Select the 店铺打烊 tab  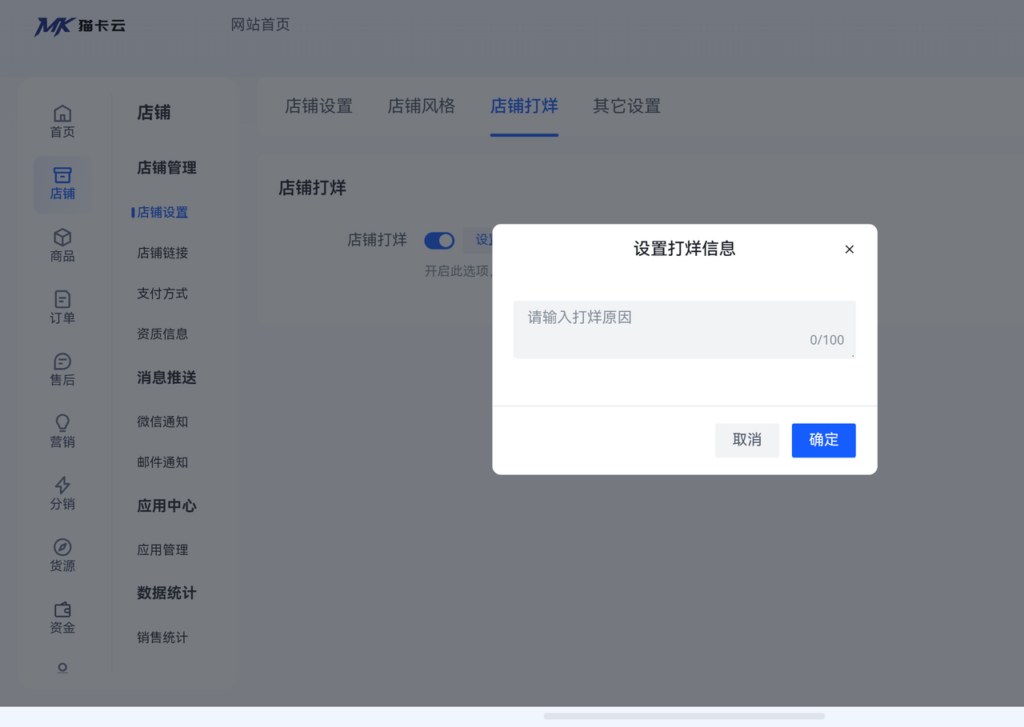524,106
